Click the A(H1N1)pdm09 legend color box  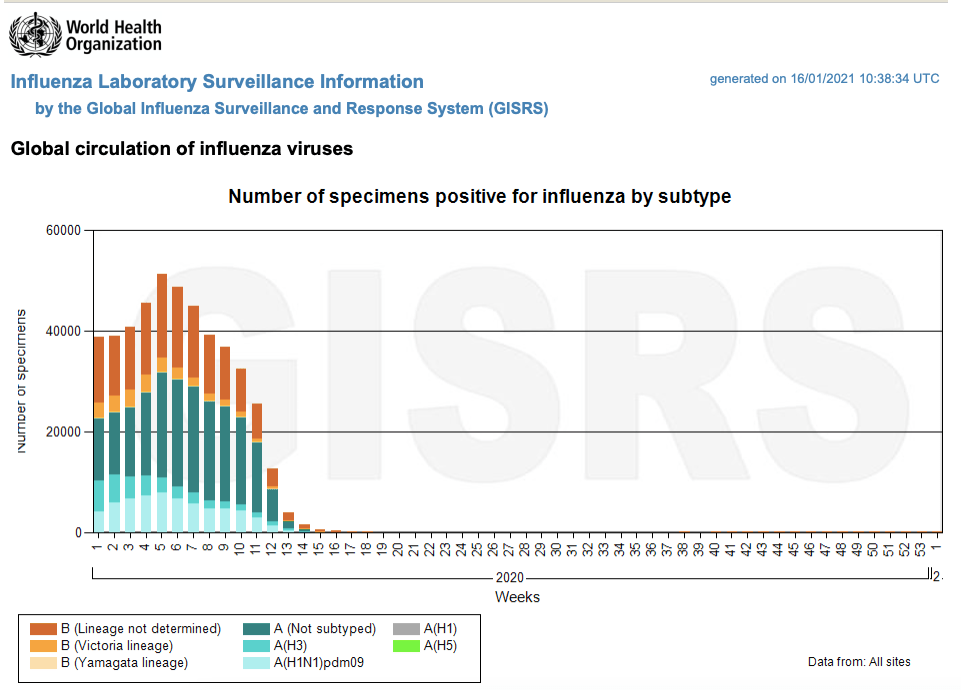pyautogui.click(x=257, y=662)
